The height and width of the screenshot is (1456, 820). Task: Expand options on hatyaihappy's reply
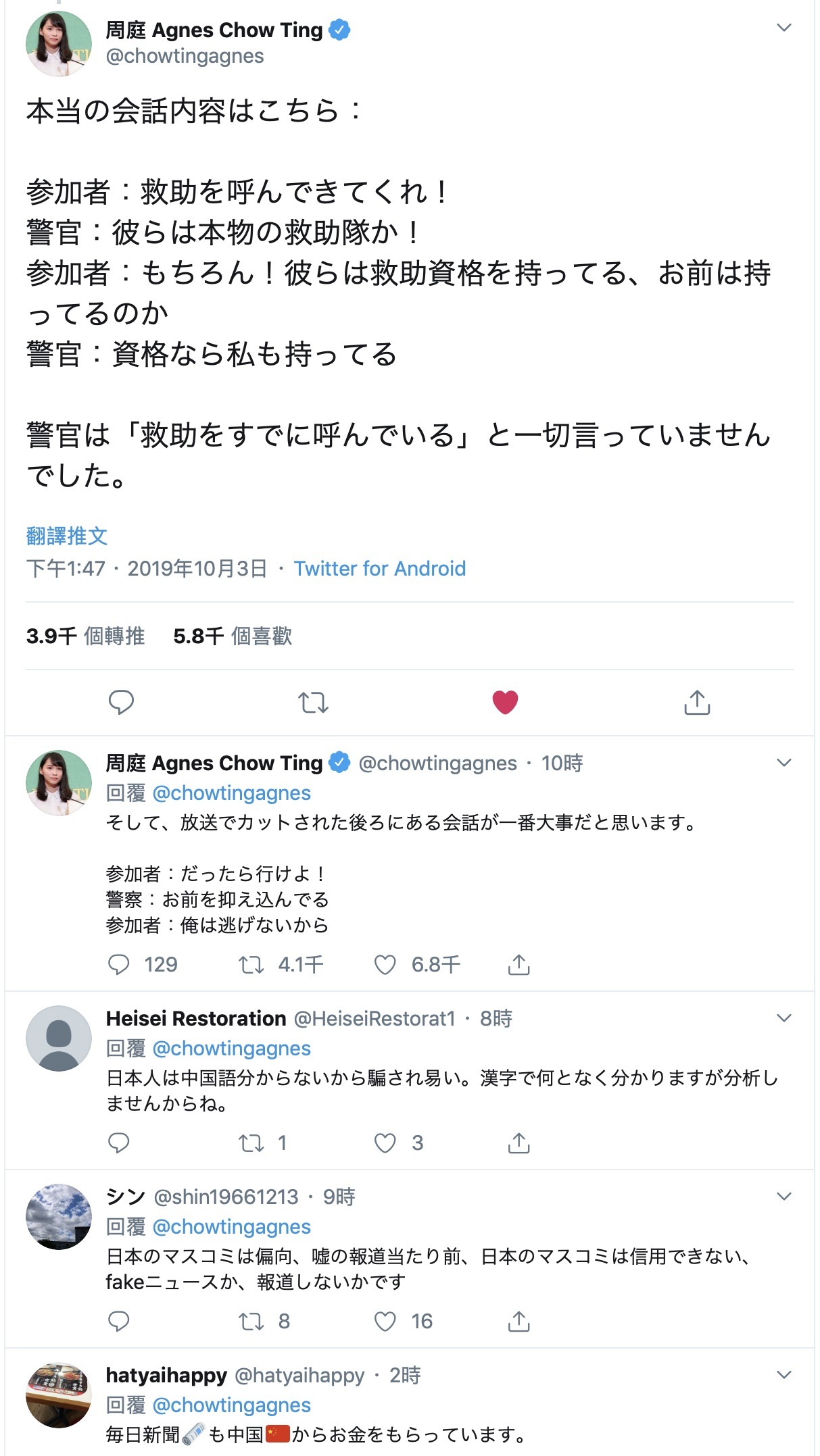[x=784, y=1375]
